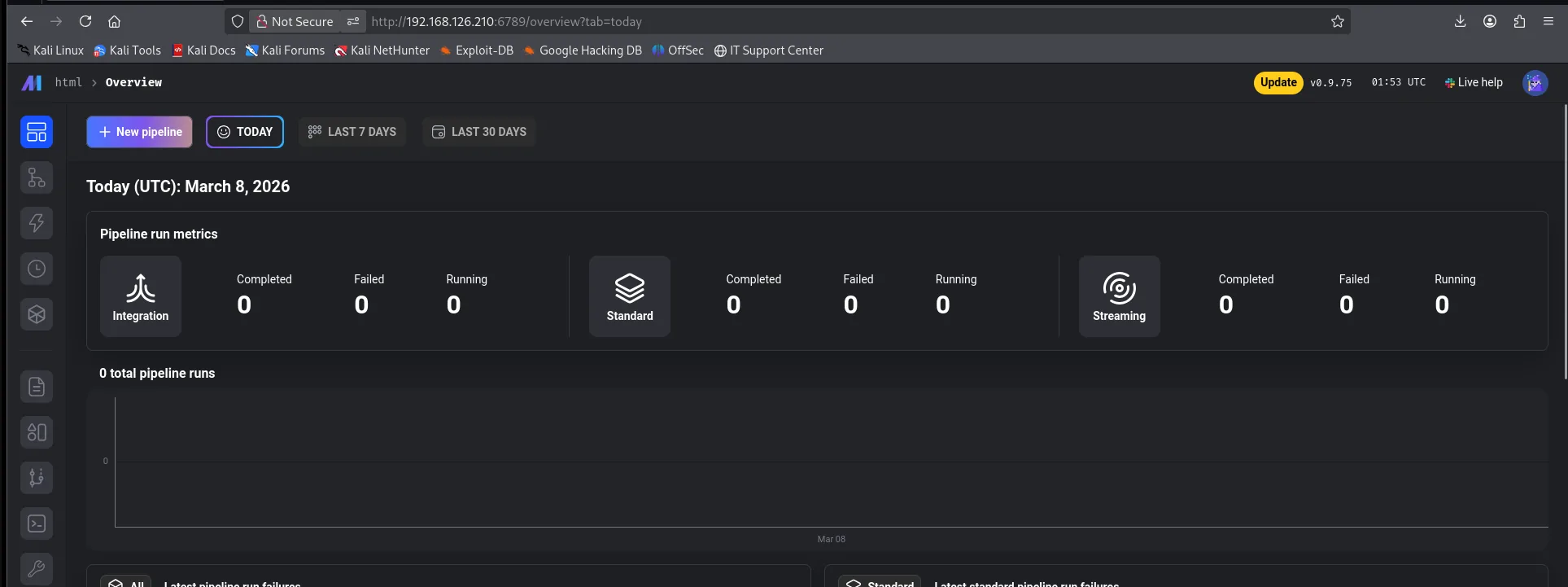Open Kali Linux bookmark

pyautogui.click(x=50, y=50)
